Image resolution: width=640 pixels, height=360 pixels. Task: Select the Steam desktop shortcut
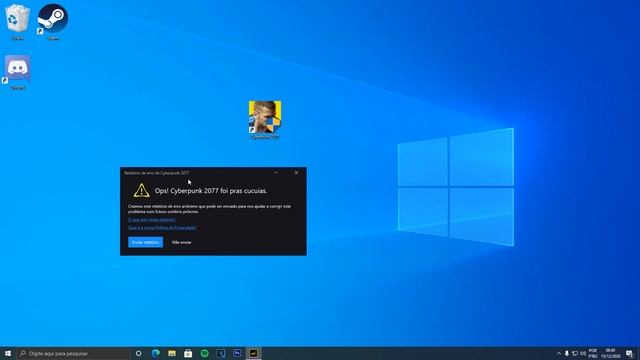(x=53, y=21)
